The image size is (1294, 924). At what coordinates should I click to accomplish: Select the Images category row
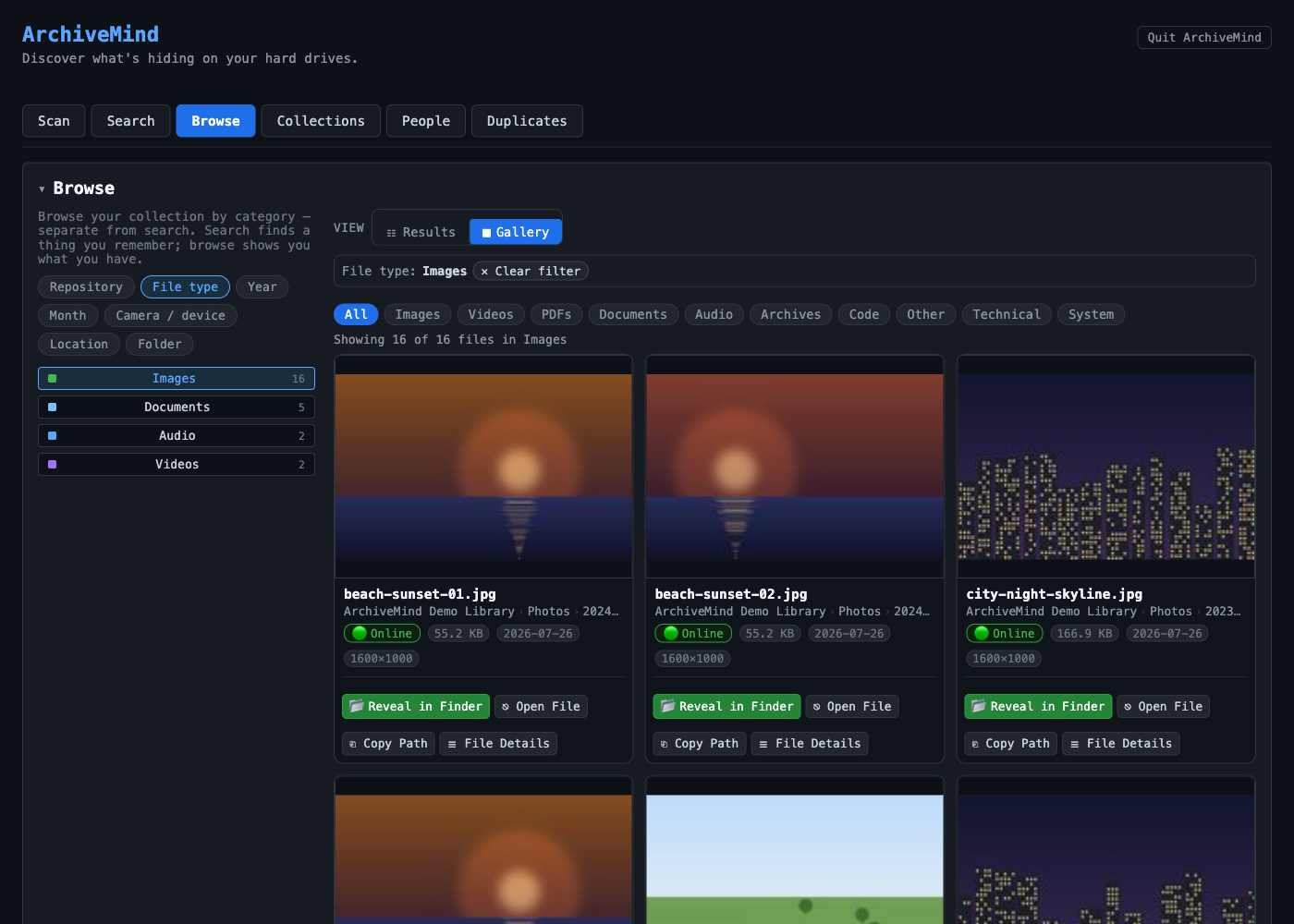click(177, 379)
